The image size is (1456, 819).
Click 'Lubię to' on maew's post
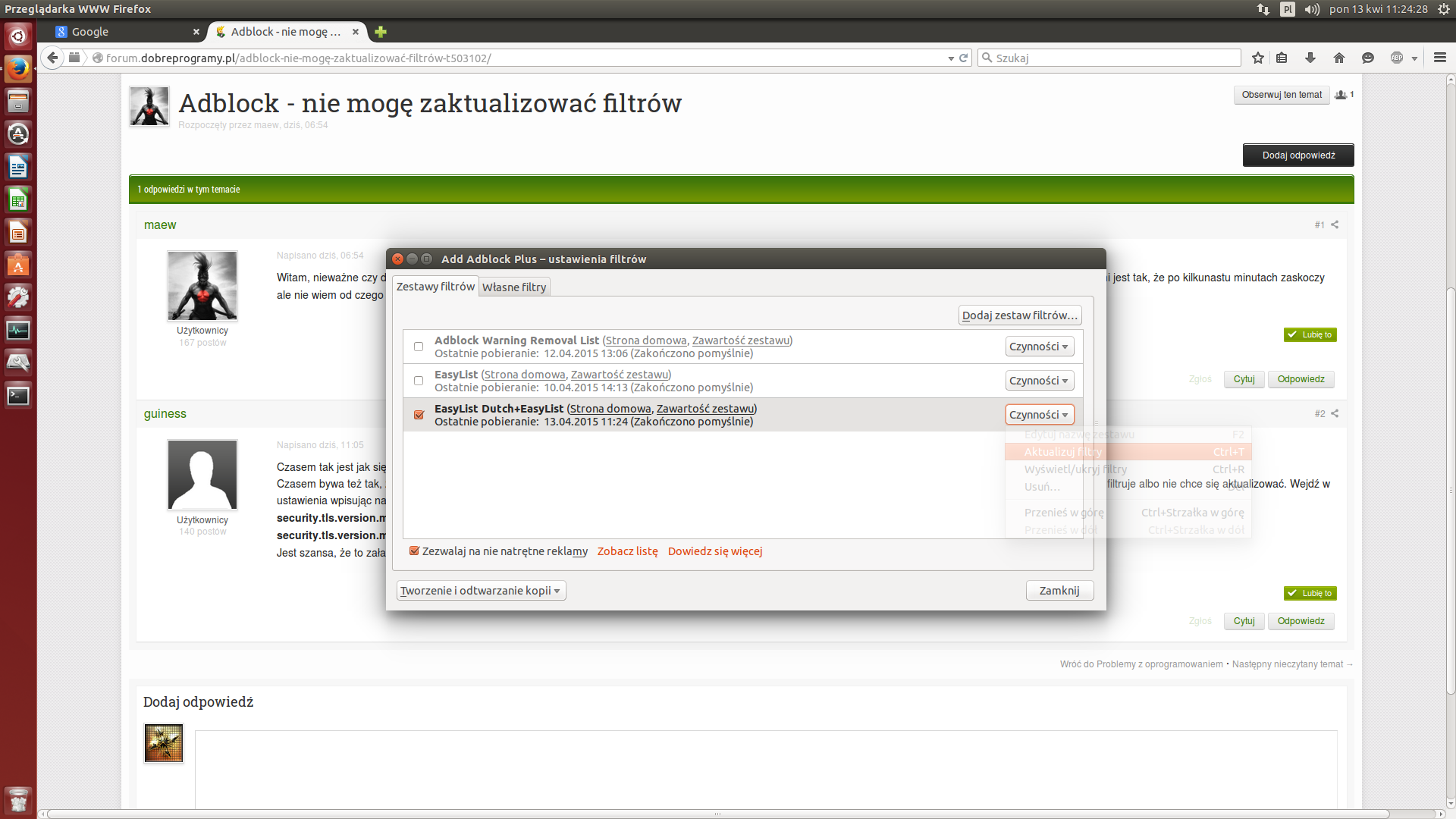click(x=1310, y=334)
